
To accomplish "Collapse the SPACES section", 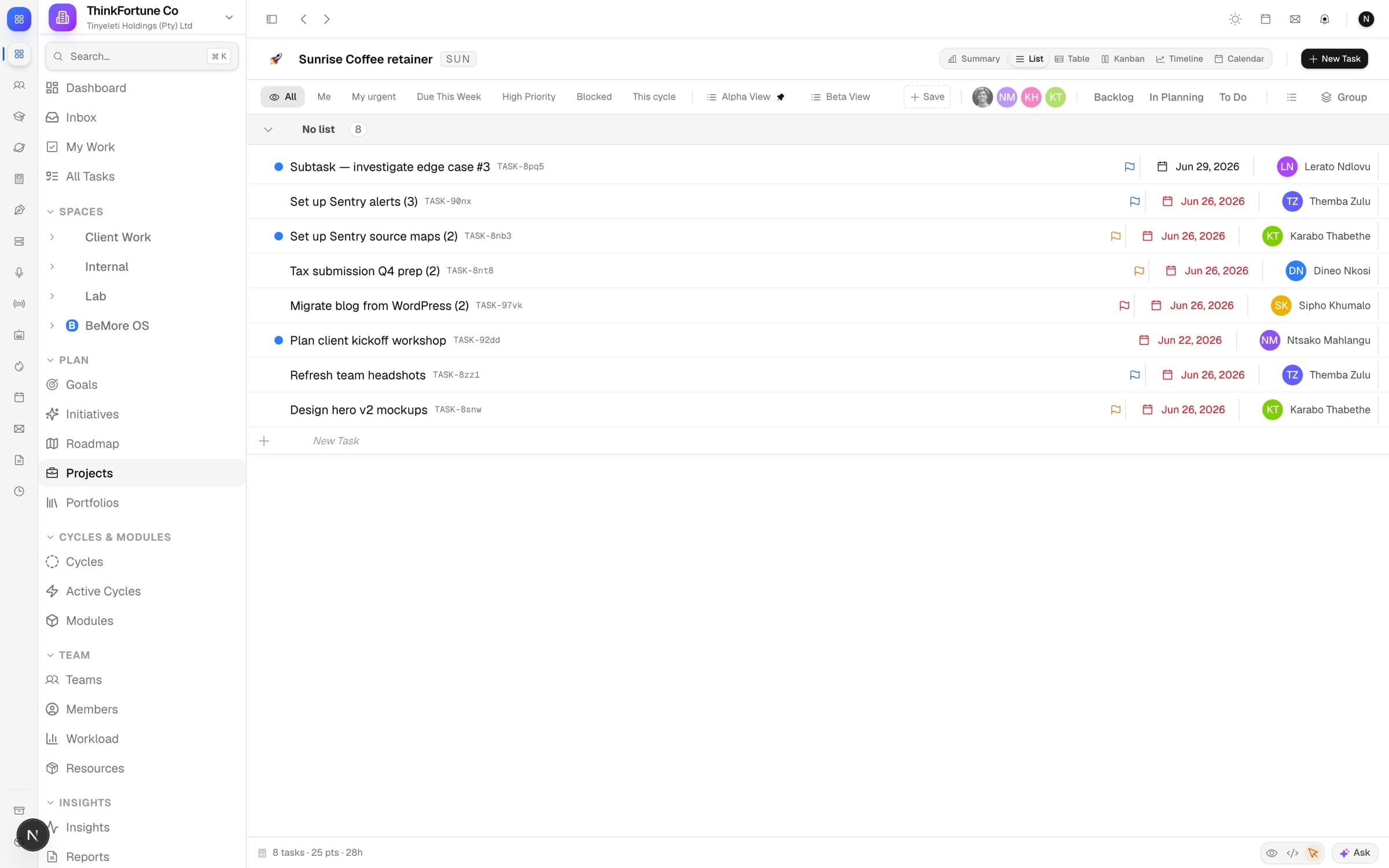I will coord(74,212).
